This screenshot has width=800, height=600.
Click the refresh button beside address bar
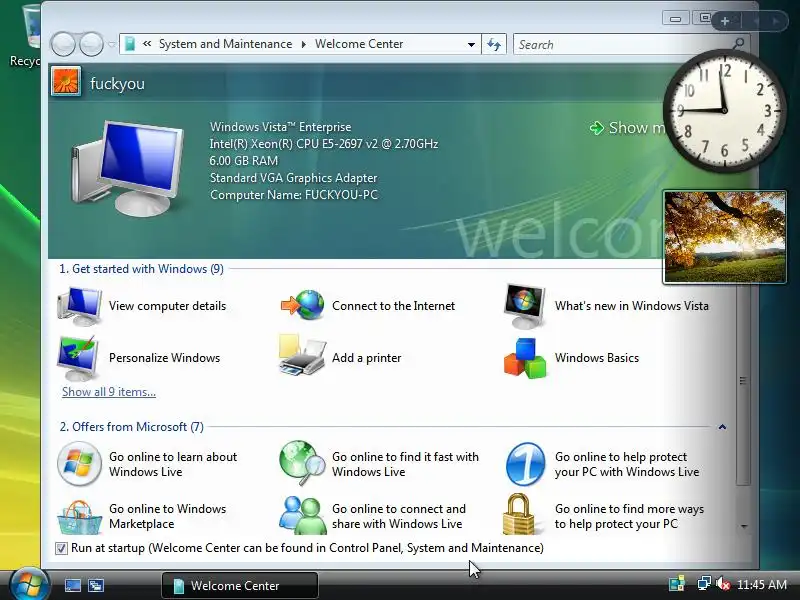(x=494, y=44)
